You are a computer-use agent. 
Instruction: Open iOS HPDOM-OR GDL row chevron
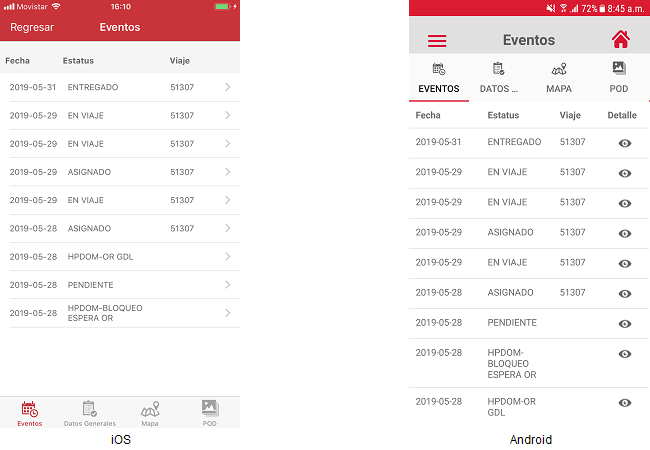(228, 257)
